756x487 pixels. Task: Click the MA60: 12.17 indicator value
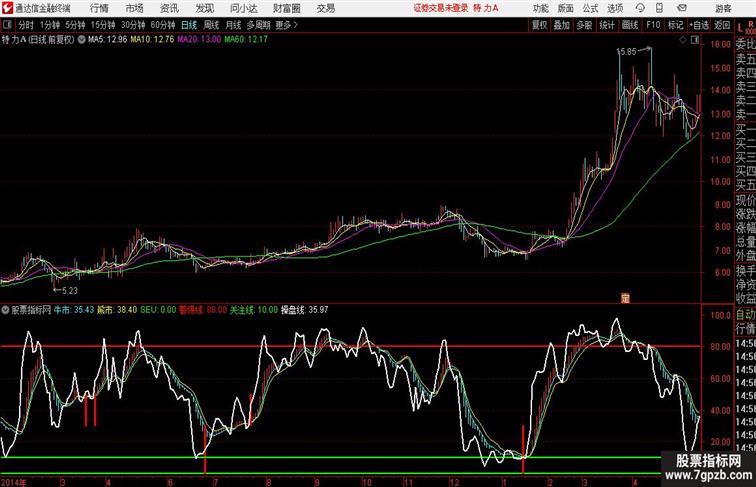click(x=246, y=40)
